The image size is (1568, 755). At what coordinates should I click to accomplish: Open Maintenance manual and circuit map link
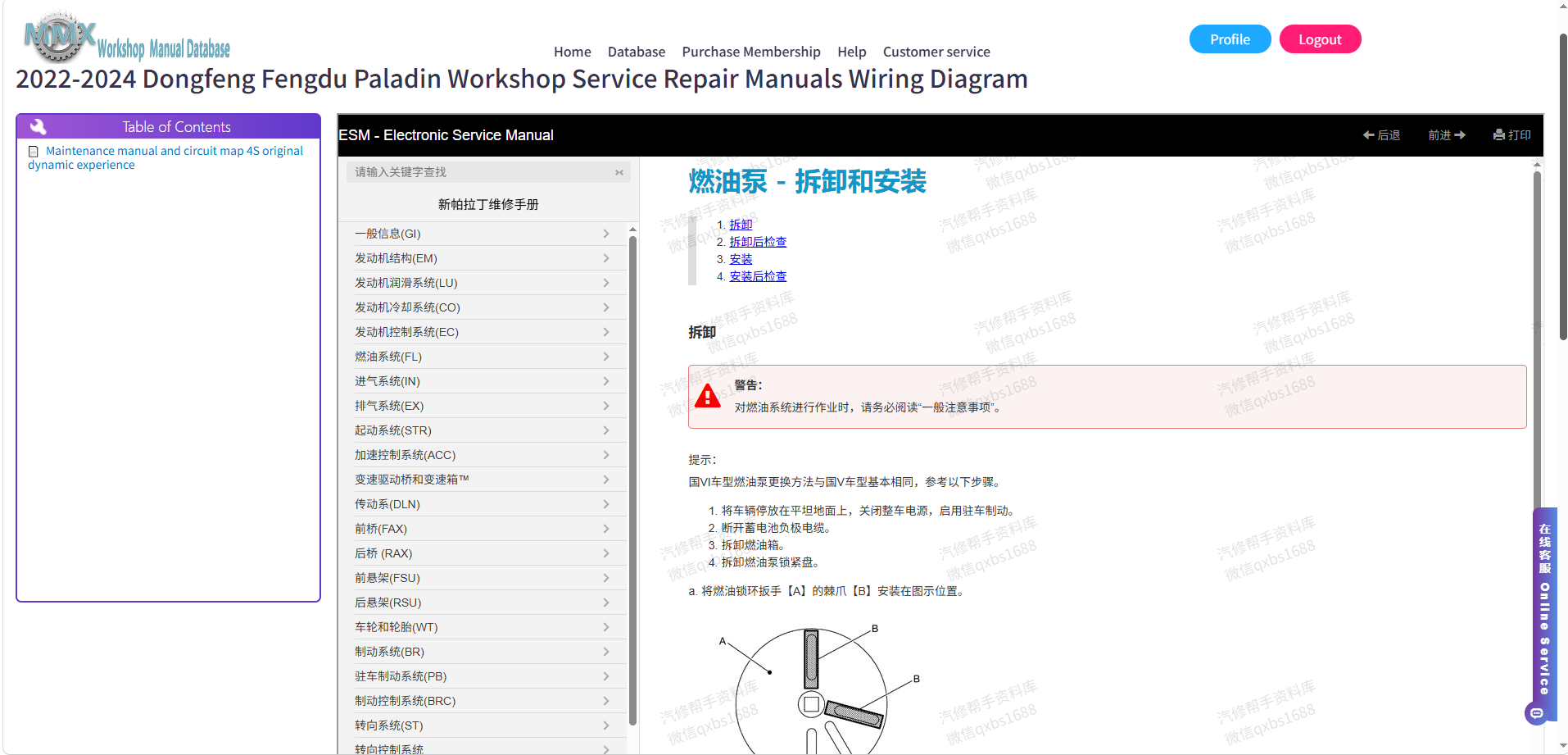[165, 157]
